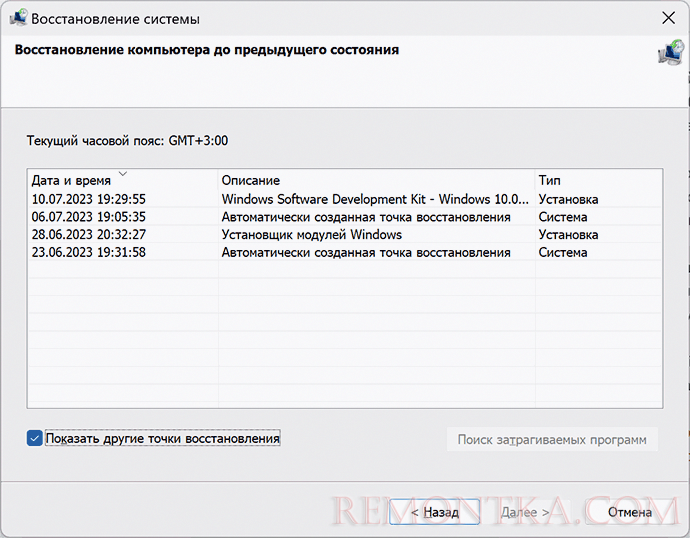The height and width of the screenshot is (538, 690).
Task: Click 'Windows Software Development Kit' description
Action: 375,199
